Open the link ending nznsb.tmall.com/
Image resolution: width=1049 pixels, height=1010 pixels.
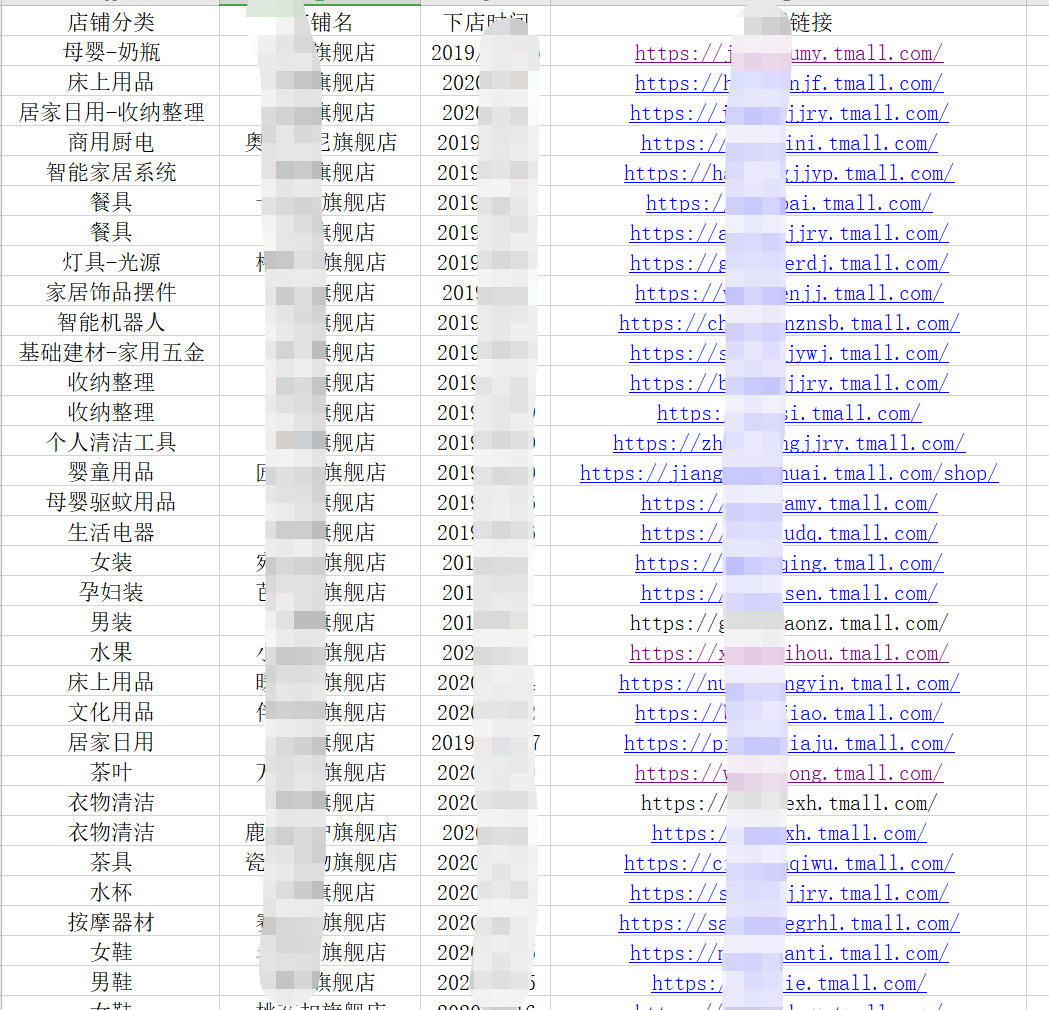click(789, 322)
